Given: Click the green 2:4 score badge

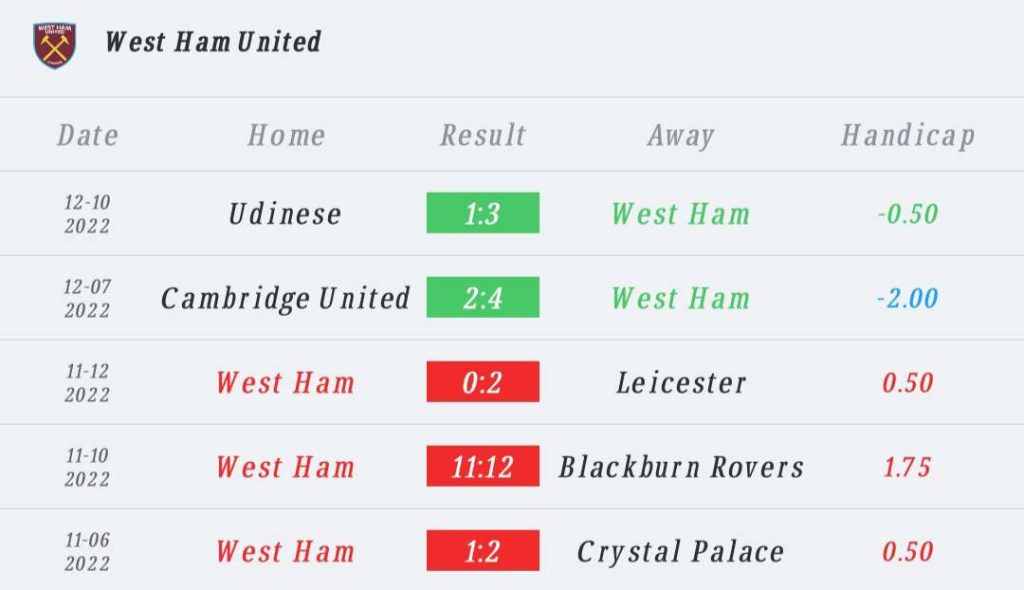Looking at the screenshot, I should click(483, 298).
